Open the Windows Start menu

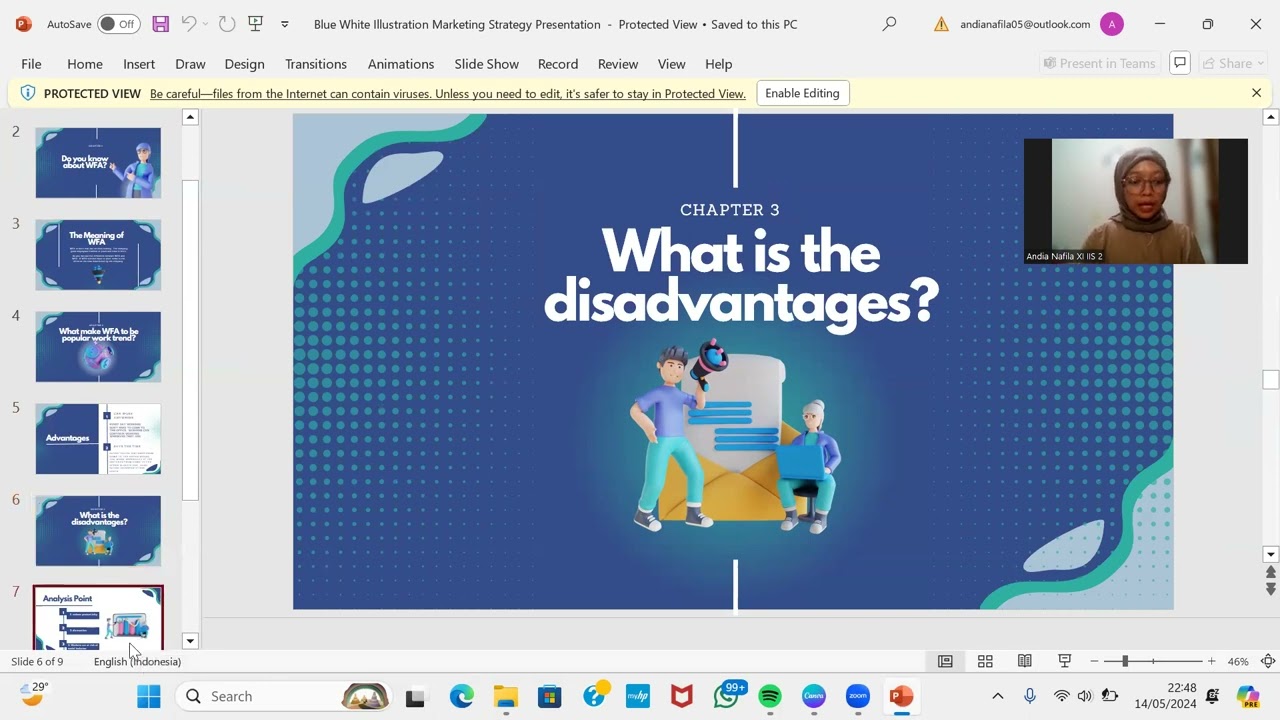click(x=149, y=696)
